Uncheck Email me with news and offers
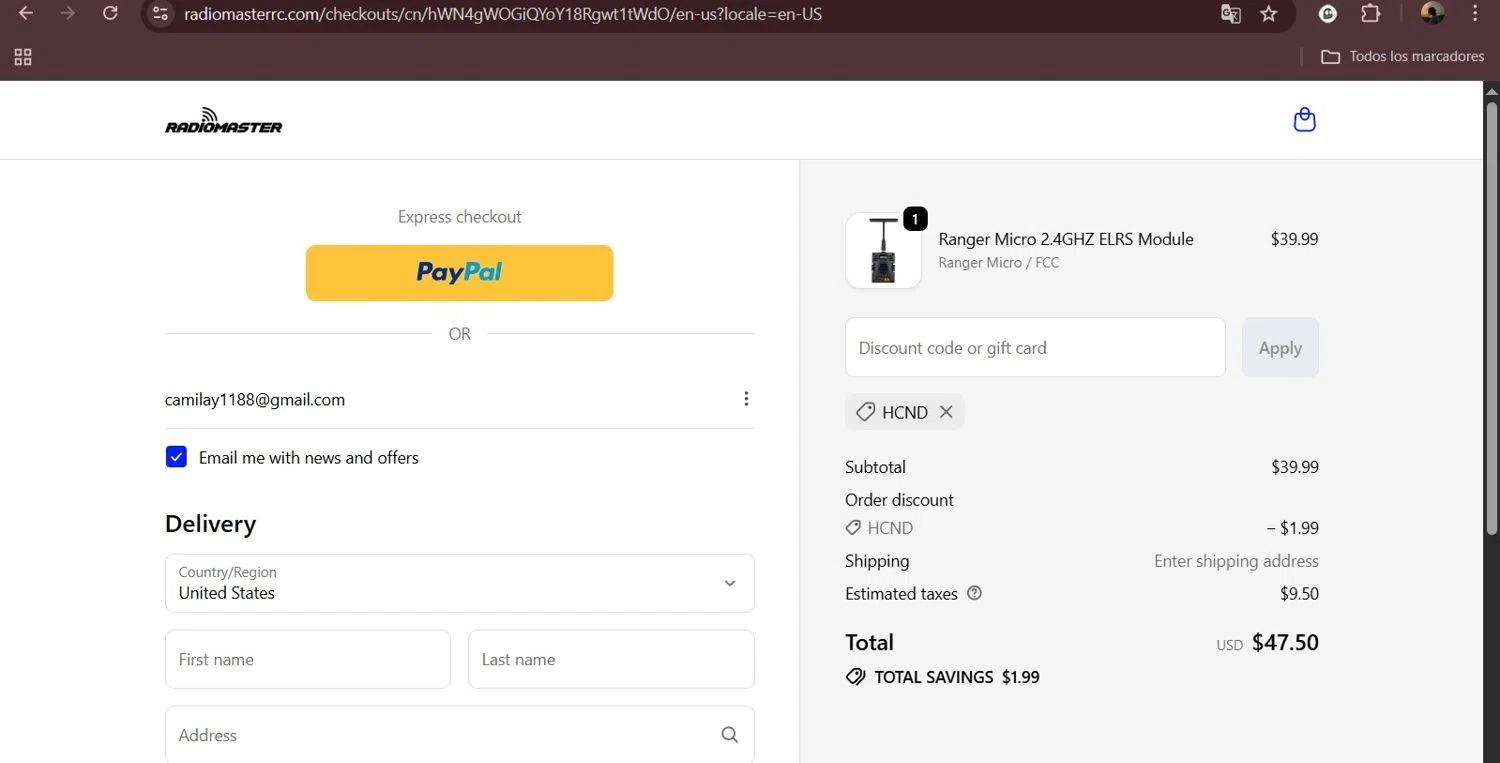1500x763 pixels. point(176,457)
